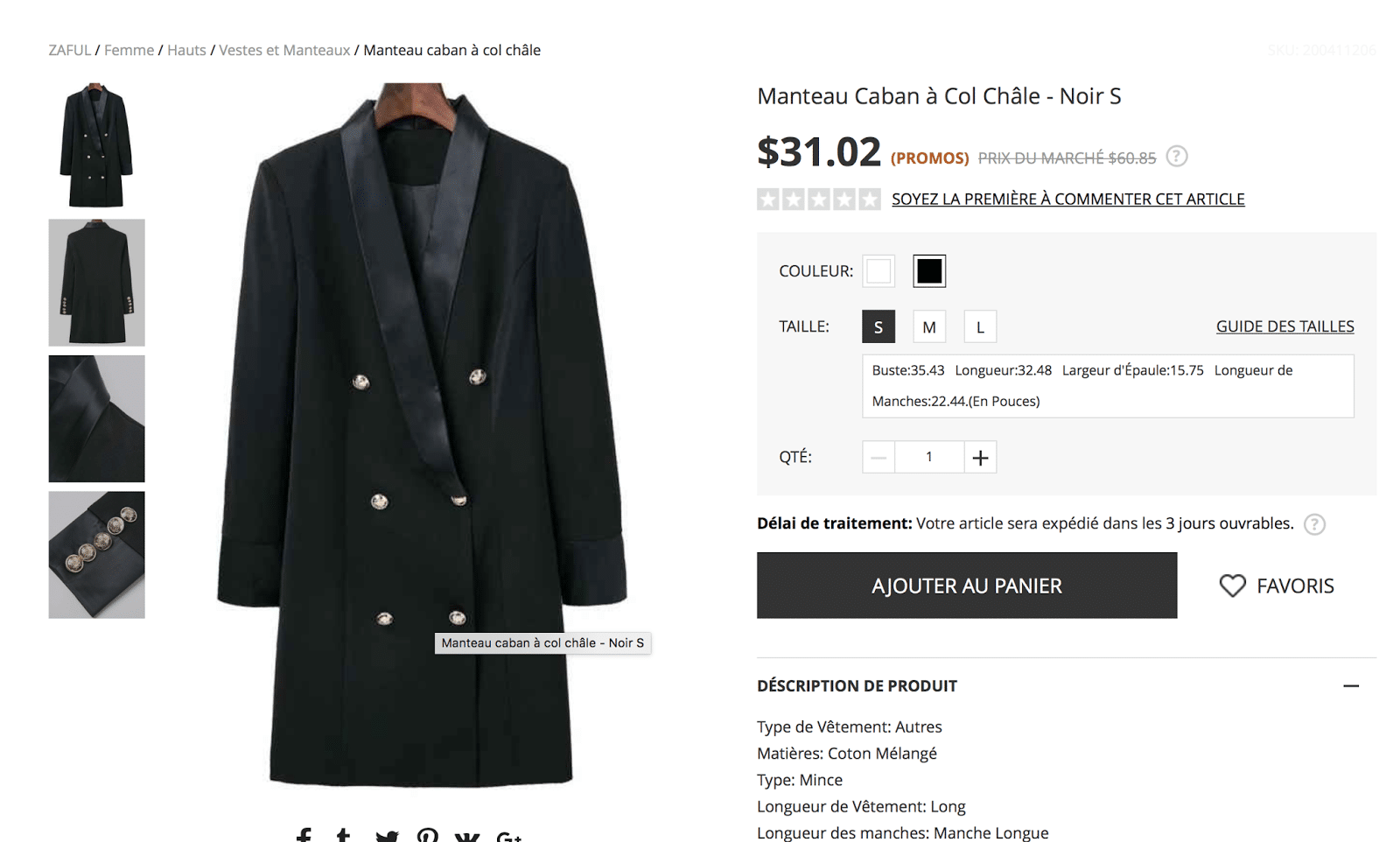The image size is (1400, 842).
Task: Go to Femme breadcrumb category
Action: point(129,50)
